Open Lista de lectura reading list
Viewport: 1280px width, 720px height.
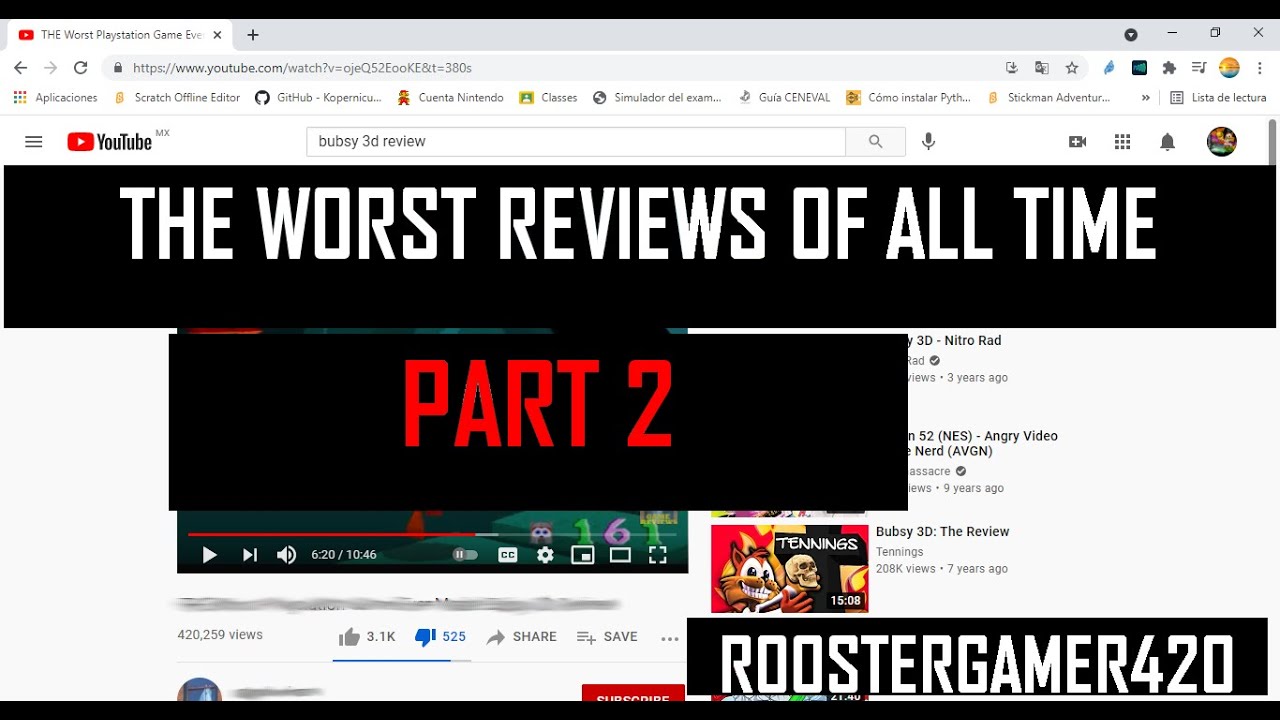point(1218,98)
